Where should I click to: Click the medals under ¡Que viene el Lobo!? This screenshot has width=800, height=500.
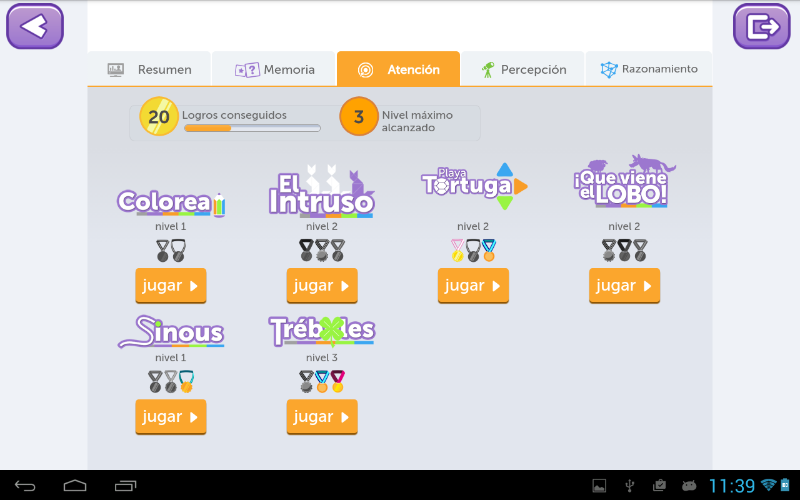(x=624, y=251)
